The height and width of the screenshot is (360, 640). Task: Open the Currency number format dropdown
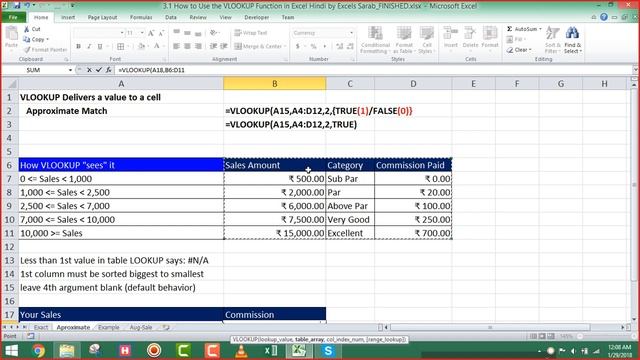351,33
